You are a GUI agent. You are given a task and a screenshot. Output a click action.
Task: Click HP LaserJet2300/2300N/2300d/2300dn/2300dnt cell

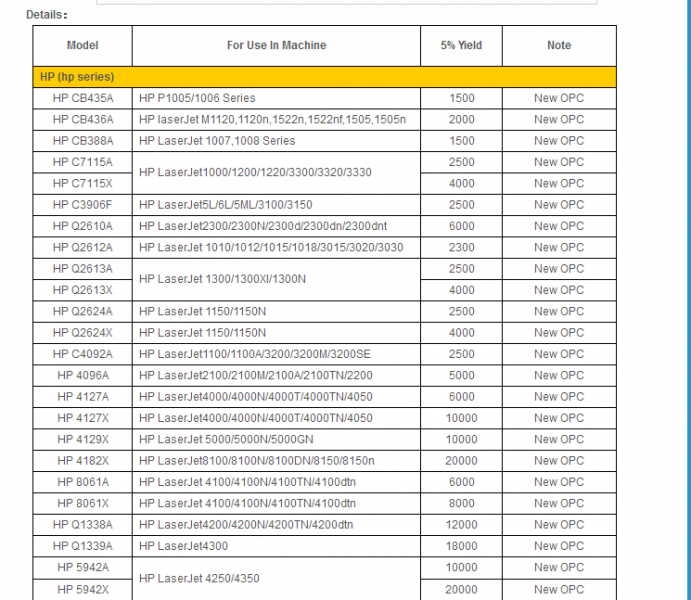276,226
